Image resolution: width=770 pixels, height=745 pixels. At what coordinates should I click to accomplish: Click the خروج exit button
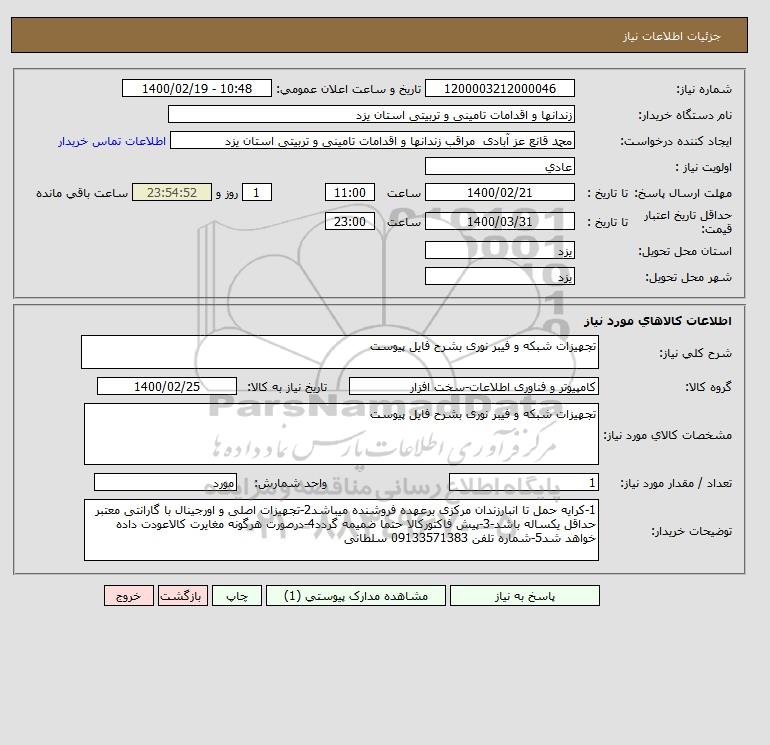pos(129,596)
